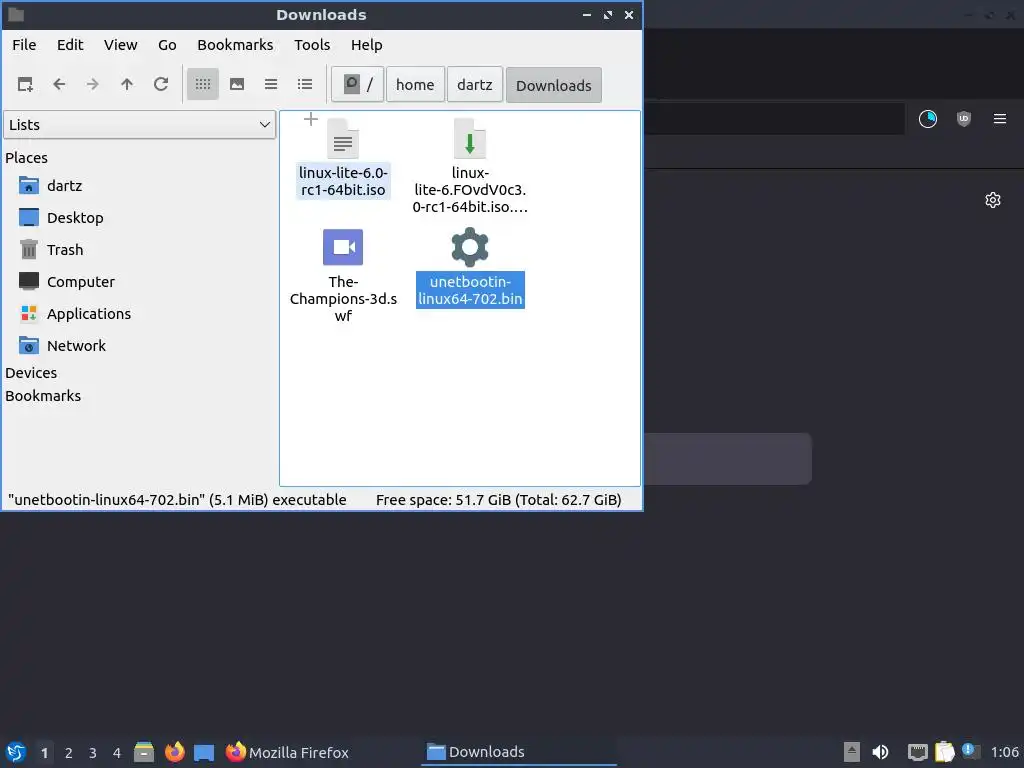Open the volume control tray icon
The image size is (1024, 768).
(880, 752)
